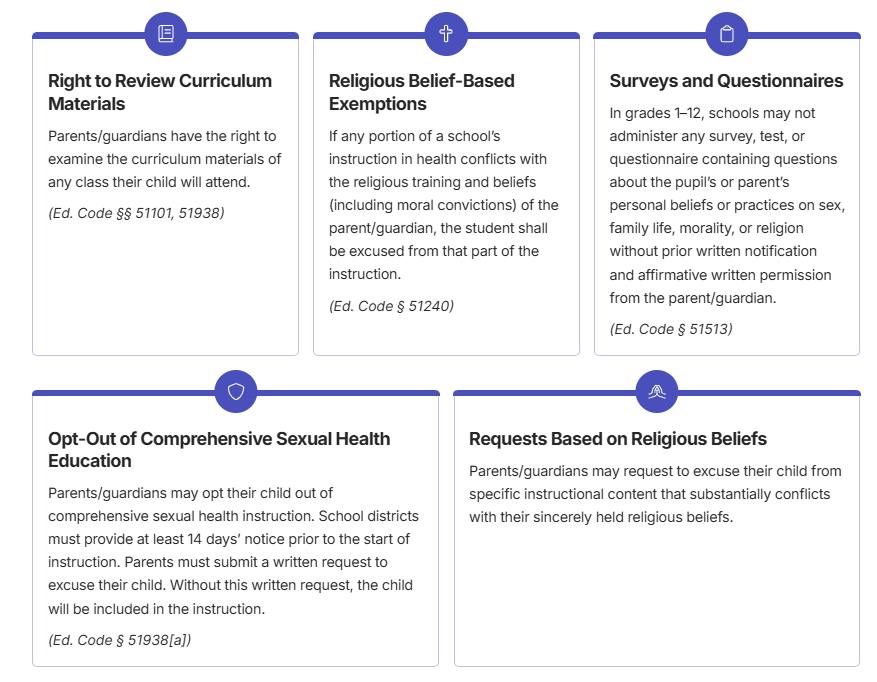Open the Ed. Code § 51513 citation
The image size is (877, 682).
point(671,329)
